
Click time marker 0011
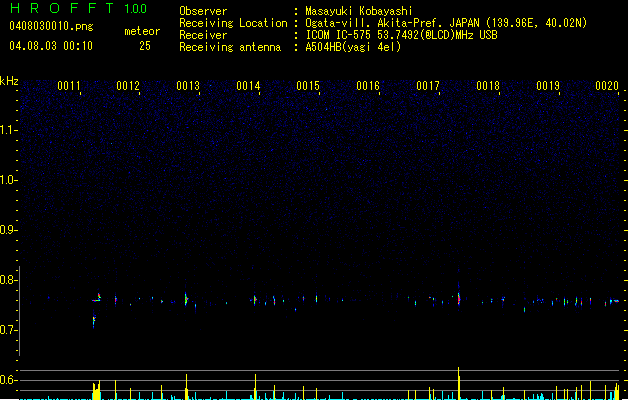(x=69, y=86)
